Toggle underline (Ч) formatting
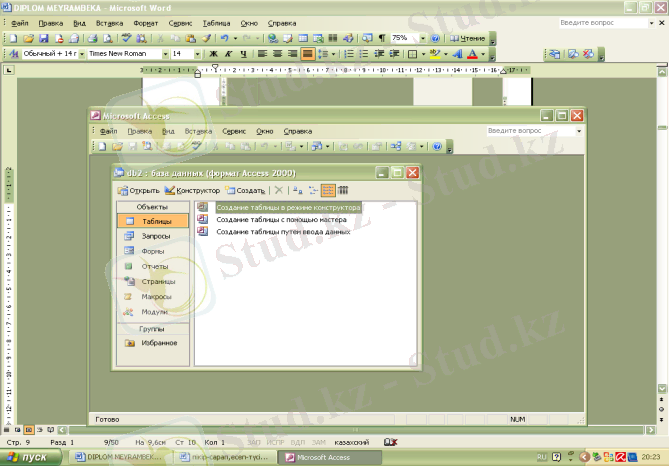Image resolution: width=669 pixels, height=466 pixels. pos(244,54)
